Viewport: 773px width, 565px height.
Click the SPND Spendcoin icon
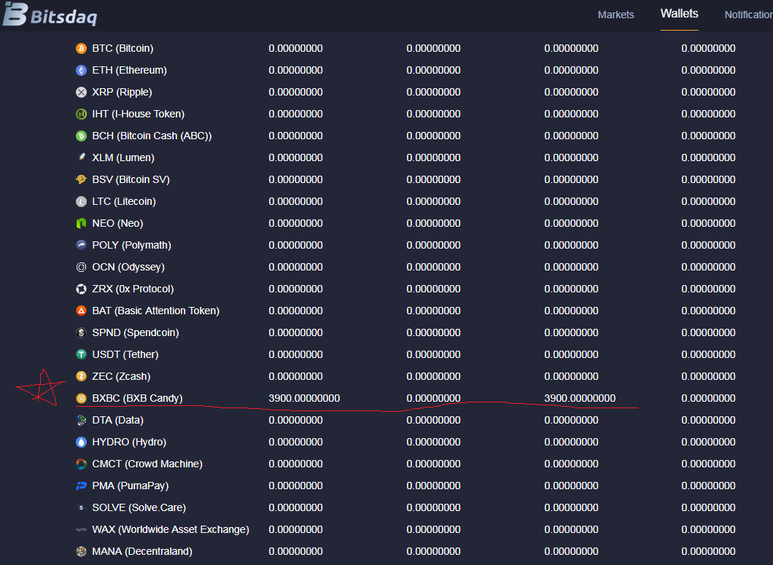(x=81, y=333)
